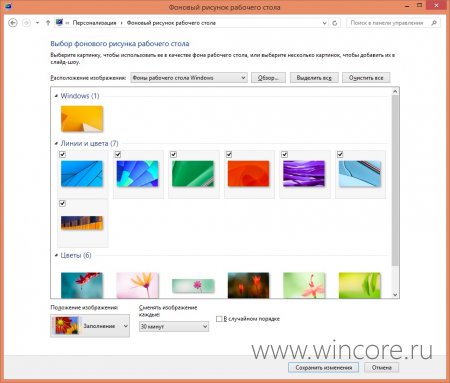
Task: Click the control panel icon in the address bar
Action: point(59,22)
